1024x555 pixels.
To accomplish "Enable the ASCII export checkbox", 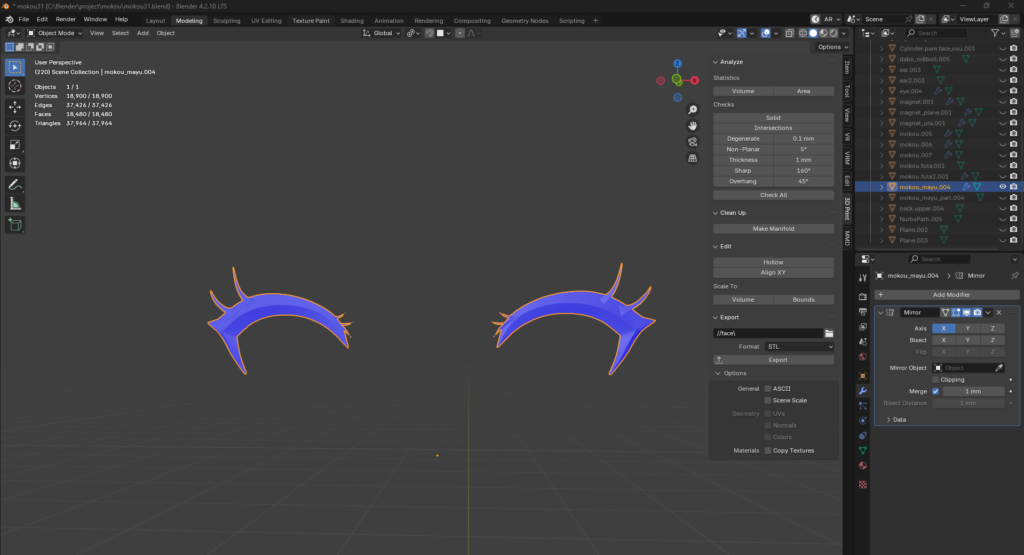I will point(768,388).
